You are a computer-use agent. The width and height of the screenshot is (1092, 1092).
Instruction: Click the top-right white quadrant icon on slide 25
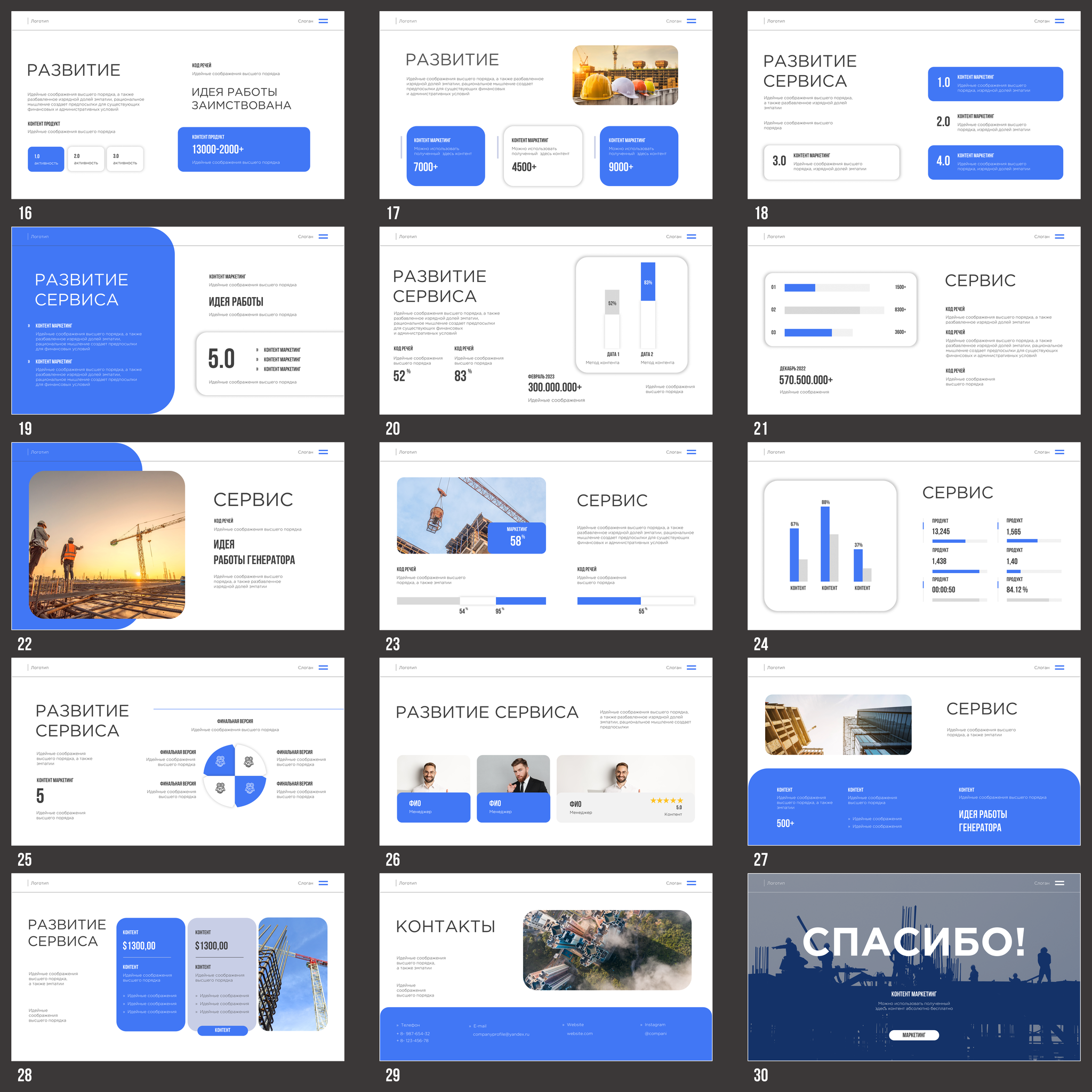[248, 762]
